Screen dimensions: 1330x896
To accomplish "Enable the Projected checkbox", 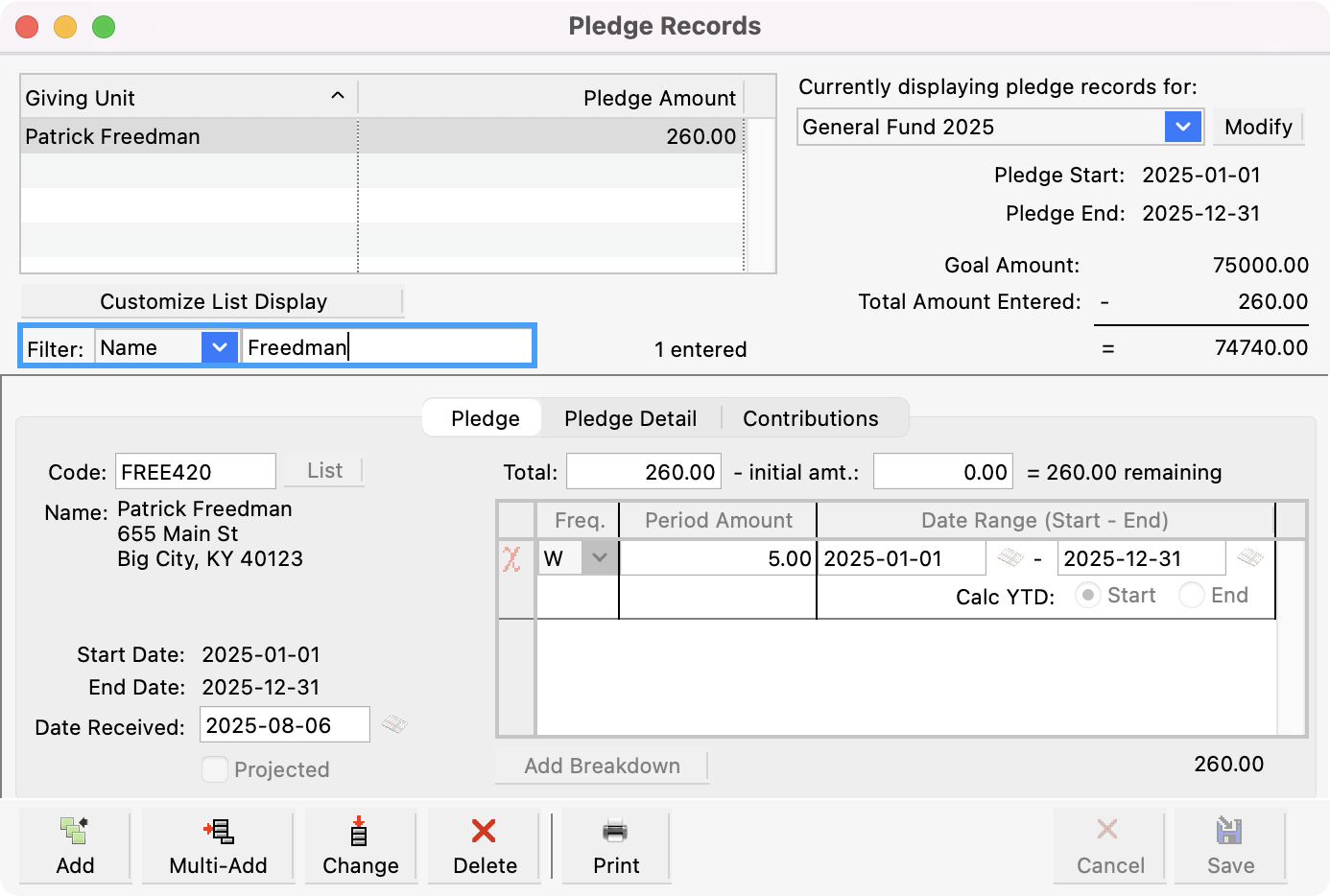I will point(215,769).
